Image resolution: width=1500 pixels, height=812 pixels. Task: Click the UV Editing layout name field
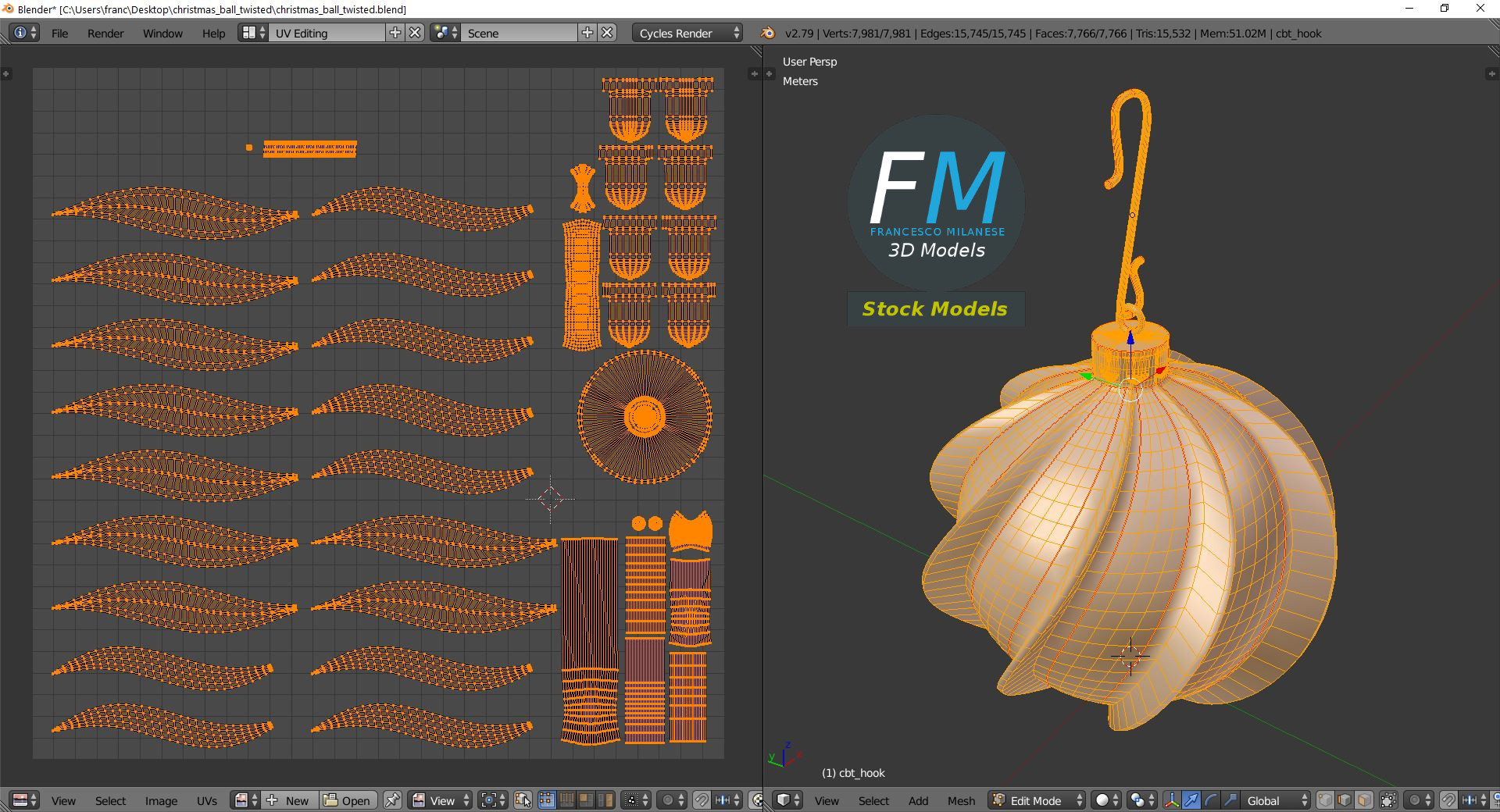click(x=327, y=33)
